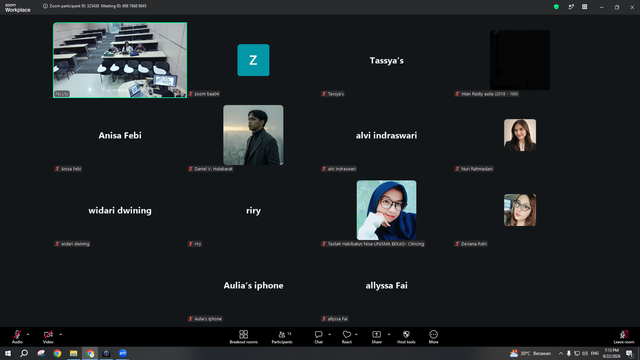The image size is (640, 360).
Task: Select Intan Rezky aulia's black tile
Action: click(x=520, y=60)
